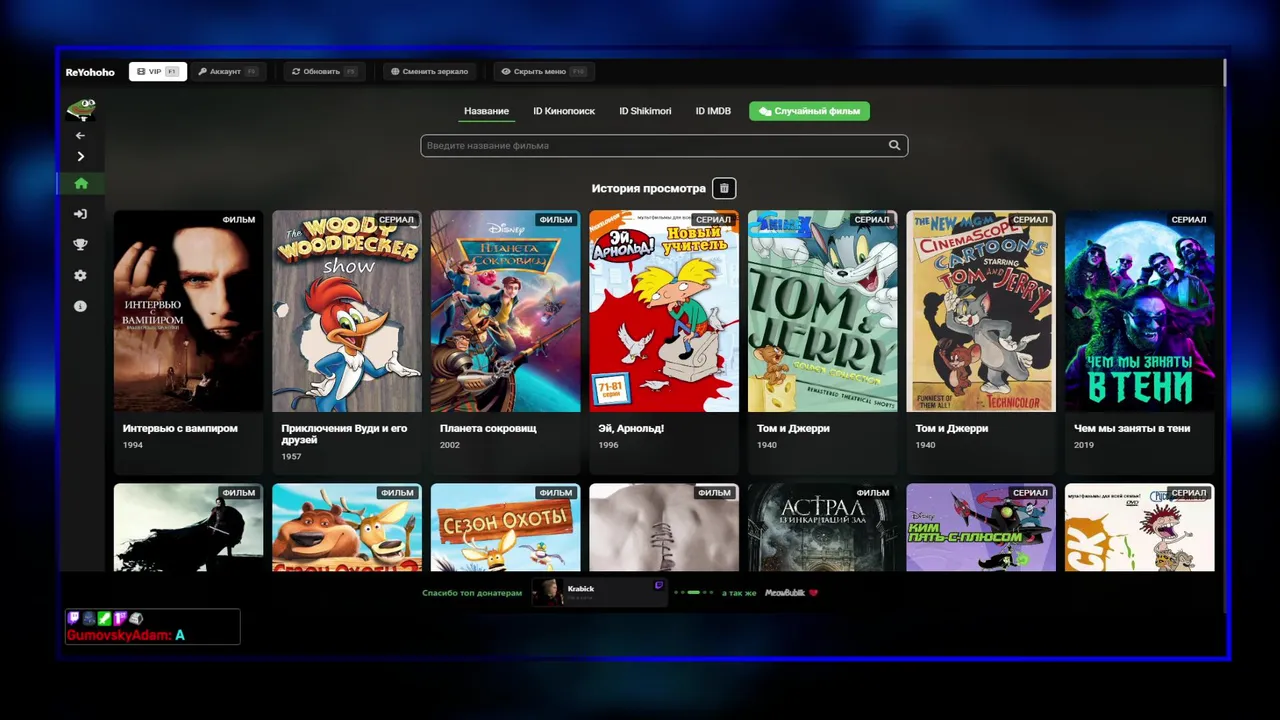Click donor Krabick card
Screen dimensions: 1280x720
pyautogui.click(x=599, y=592)
